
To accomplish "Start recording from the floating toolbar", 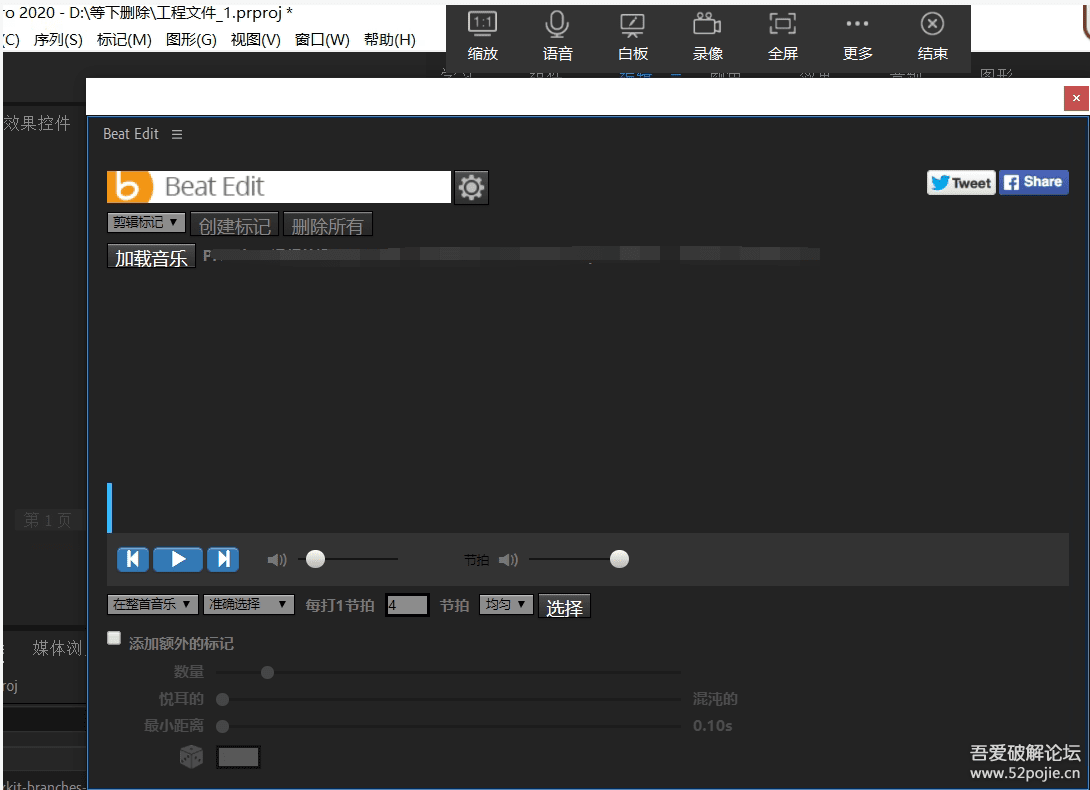I will click(707, 37).
